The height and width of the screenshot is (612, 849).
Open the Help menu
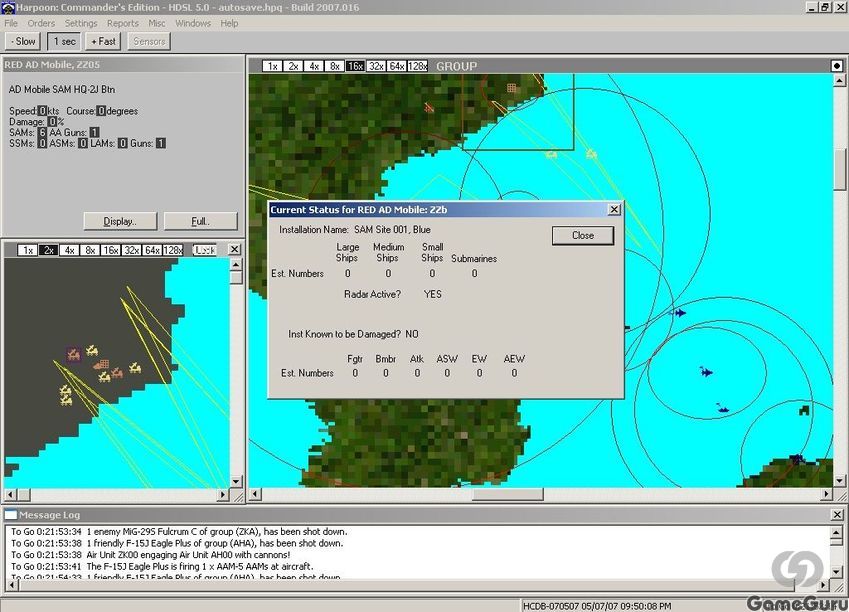pyautogui.click(x=229, y=23)
